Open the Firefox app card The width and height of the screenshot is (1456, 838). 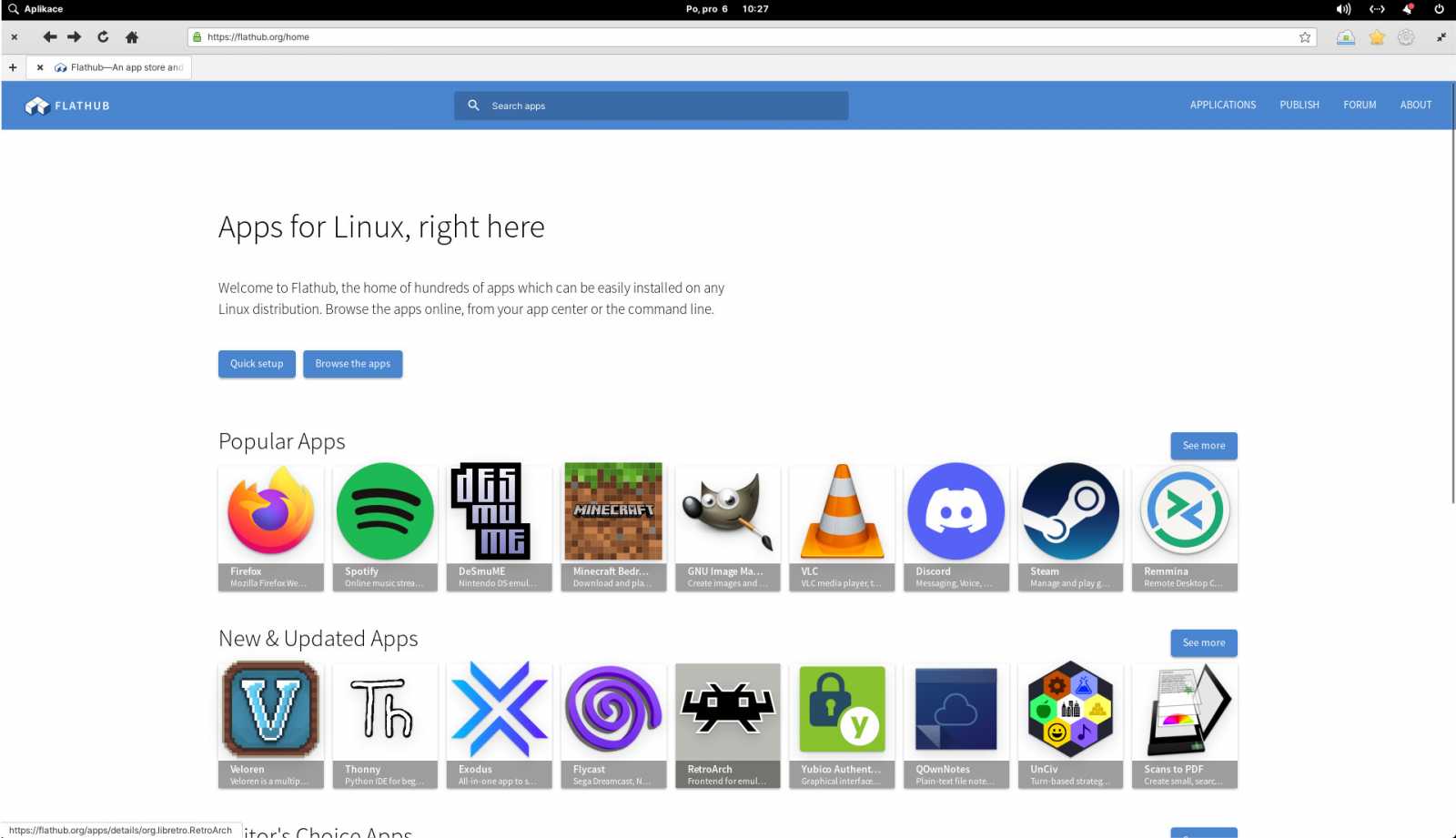271,528
